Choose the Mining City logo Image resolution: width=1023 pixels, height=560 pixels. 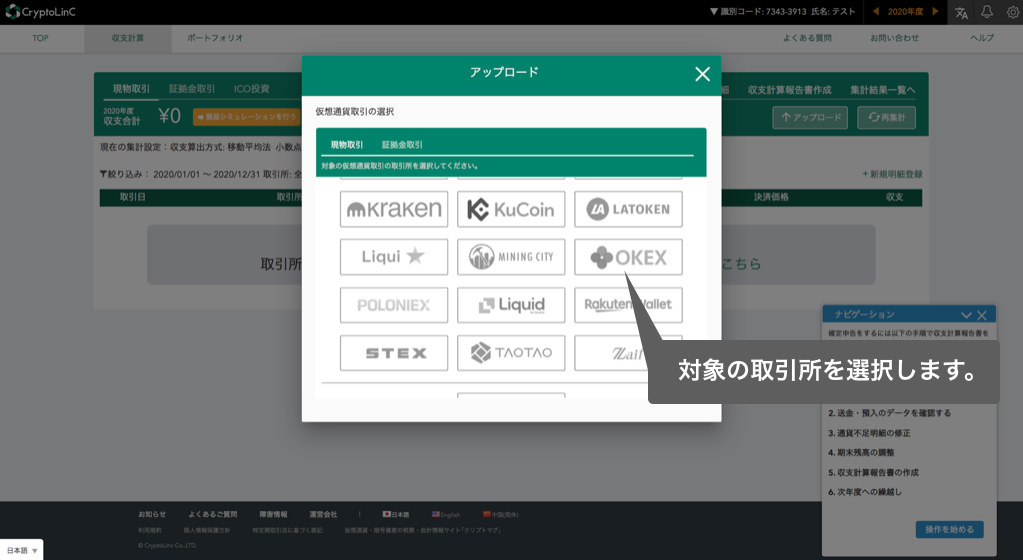511,257
